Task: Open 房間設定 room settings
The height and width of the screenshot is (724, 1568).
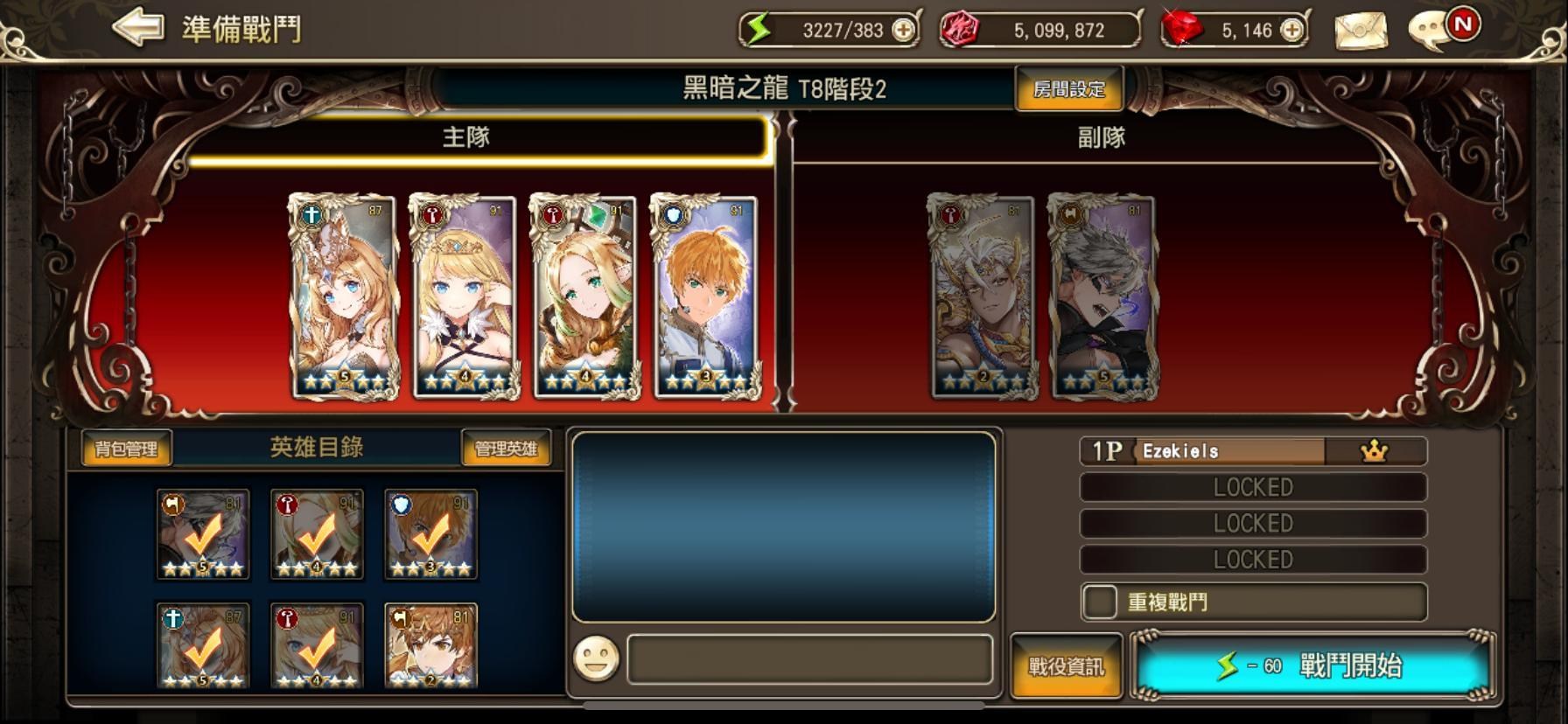Action: coord(1069,88)
